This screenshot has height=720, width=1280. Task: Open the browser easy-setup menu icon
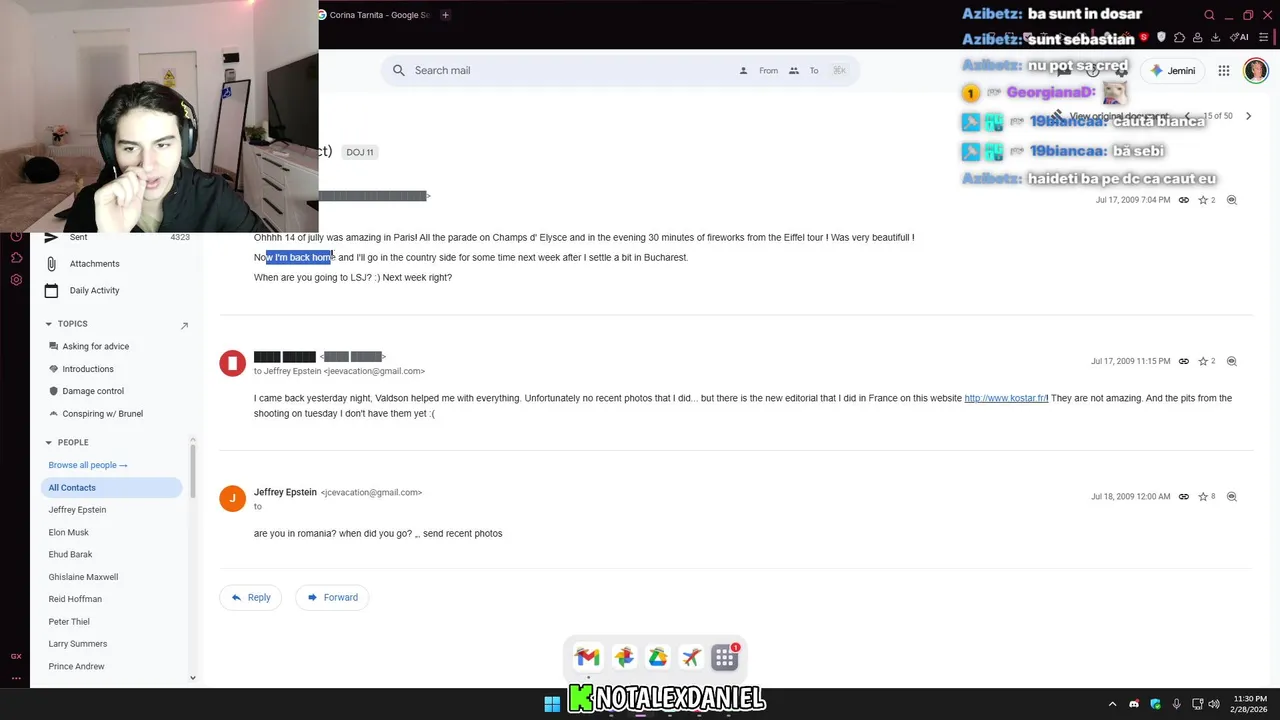coord(1263,37)
